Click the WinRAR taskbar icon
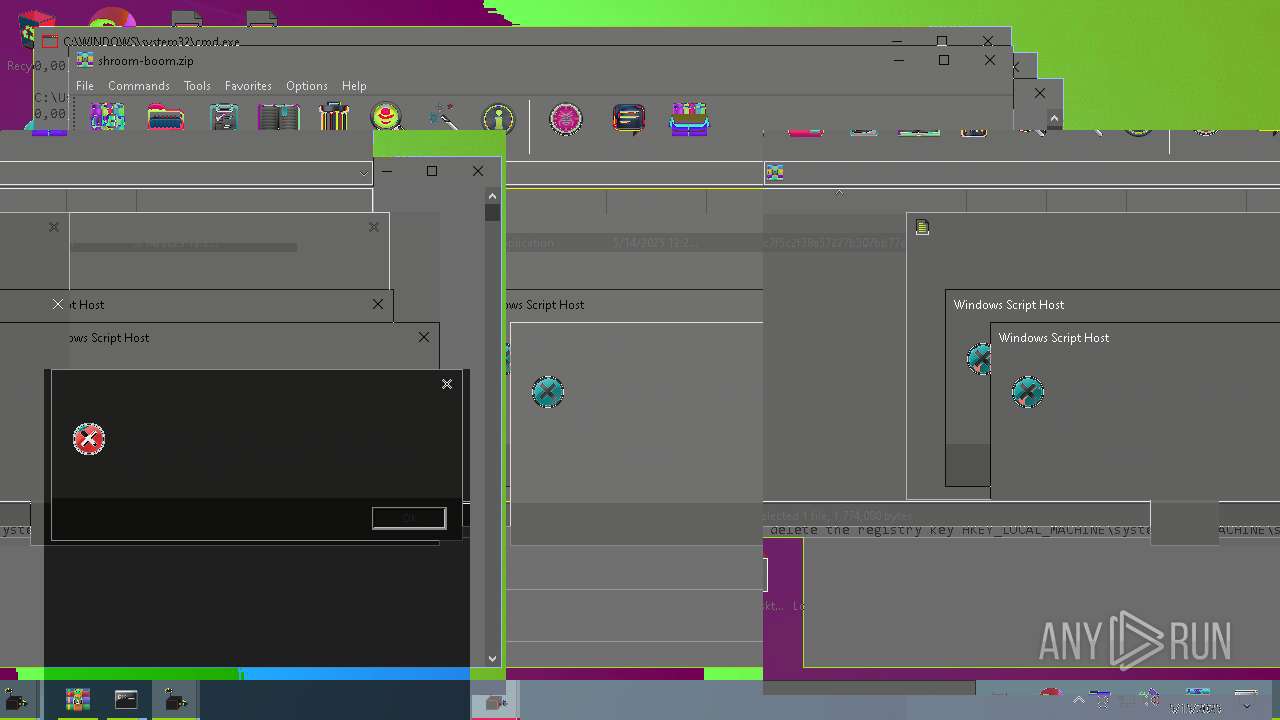Viewport: 1280px width, 720px height. (78, 700)
